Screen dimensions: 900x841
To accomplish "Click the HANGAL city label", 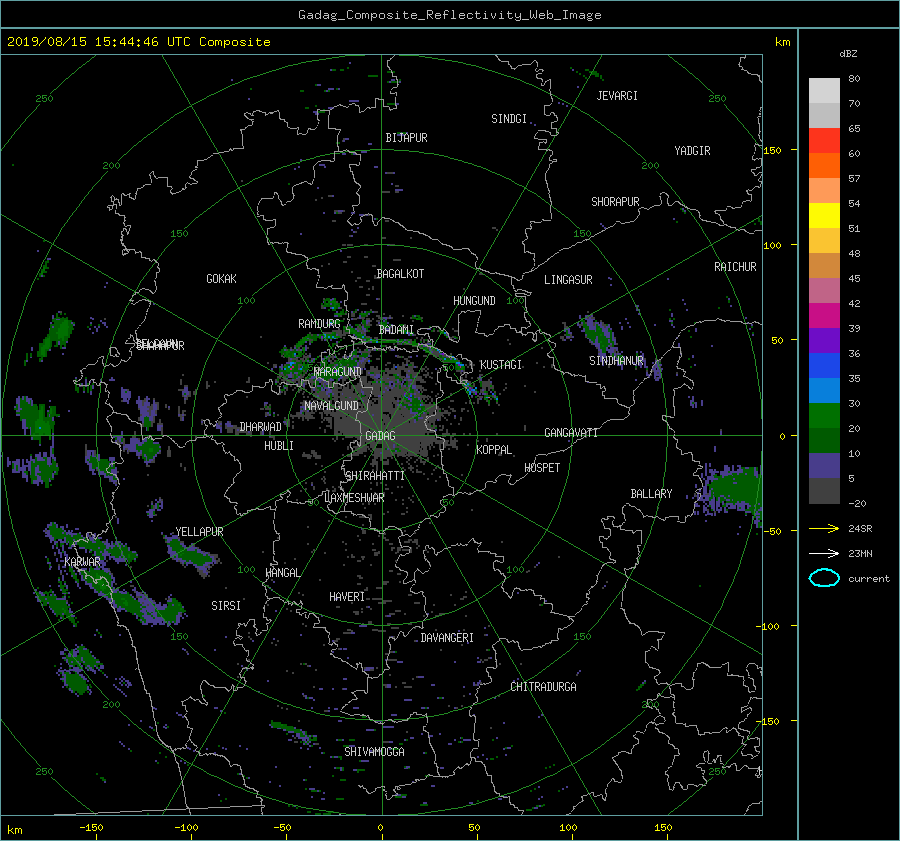I will coord(283,572).
